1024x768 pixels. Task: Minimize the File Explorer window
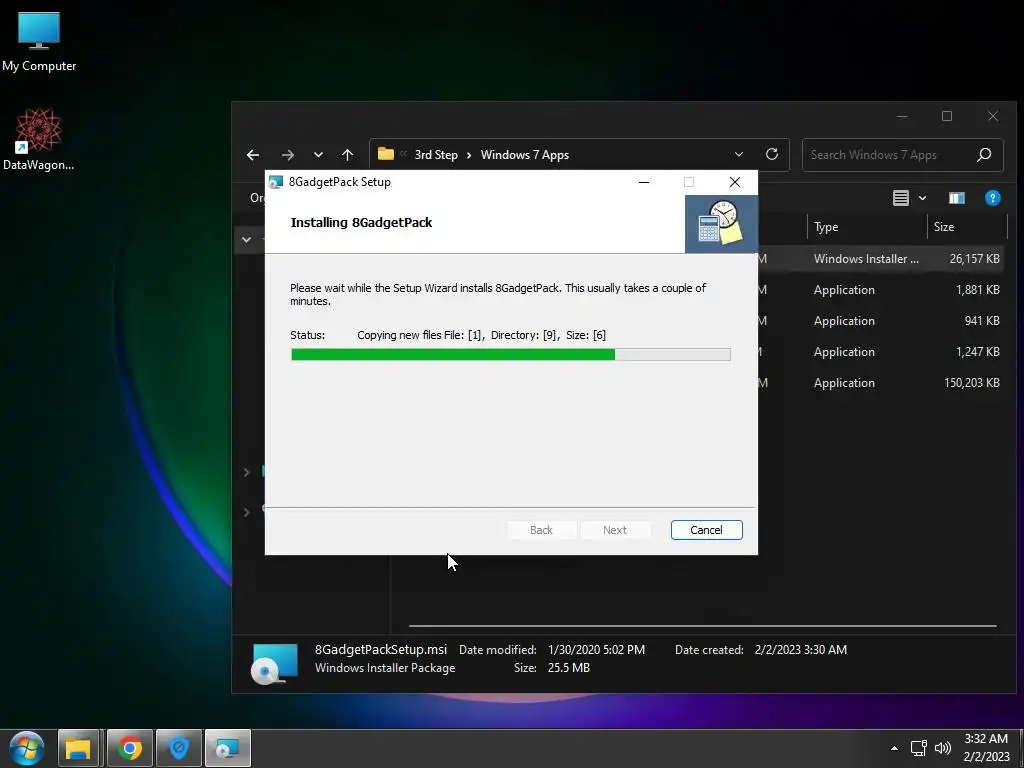[x=902, y=116]
